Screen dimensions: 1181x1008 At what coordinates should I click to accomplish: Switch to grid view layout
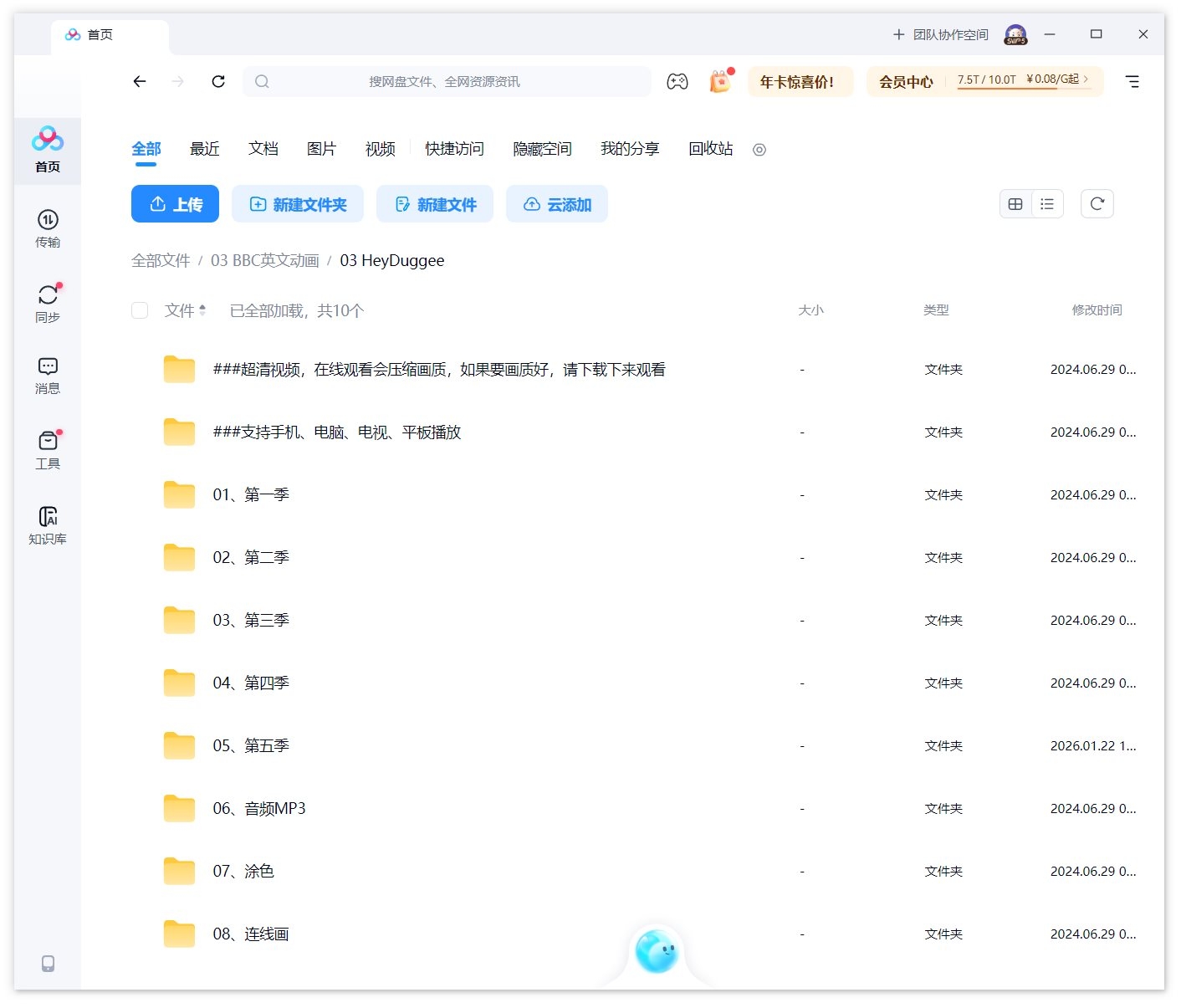[1015, 203]
